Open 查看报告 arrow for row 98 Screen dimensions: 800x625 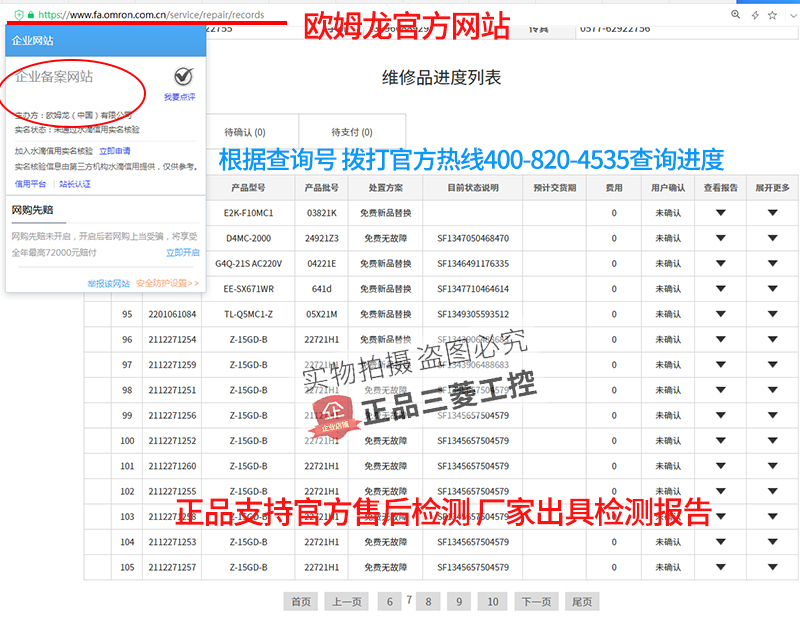720,390
